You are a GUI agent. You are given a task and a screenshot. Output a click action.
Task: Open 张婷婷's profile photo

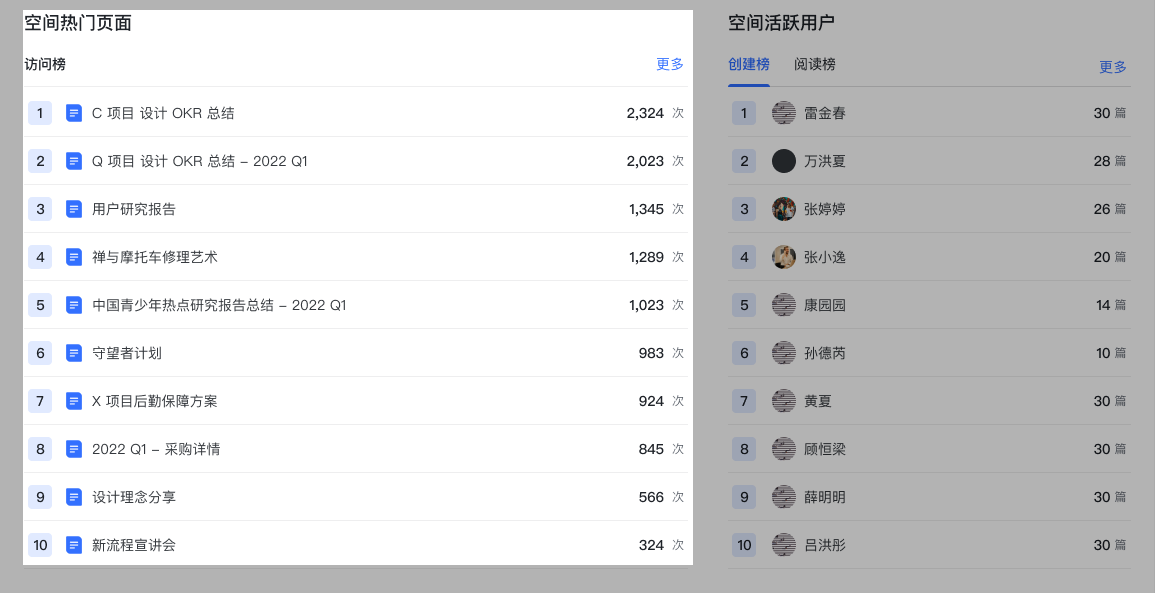(x=784, y=209)
